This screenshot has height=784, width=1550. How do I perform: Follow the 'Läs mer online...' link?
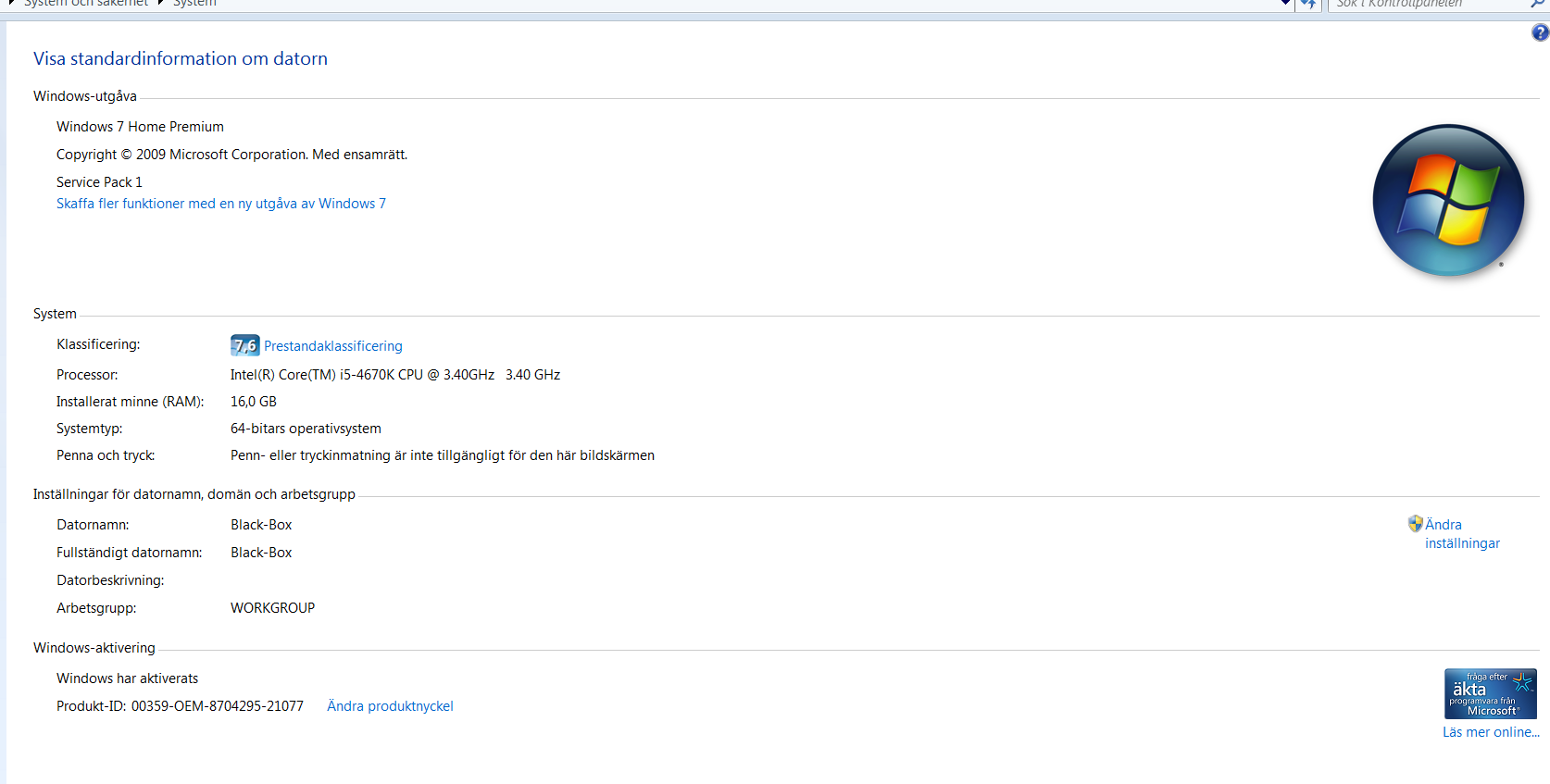click(x=1491, y=732)
